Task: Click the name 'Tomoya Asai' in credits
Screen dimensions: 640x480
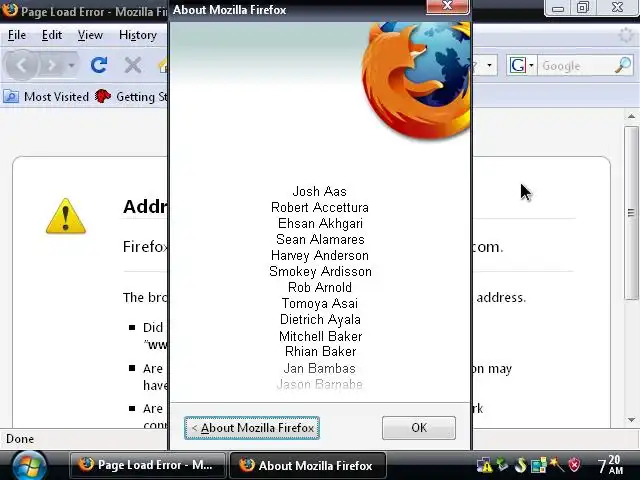Action: pos(320,303)
